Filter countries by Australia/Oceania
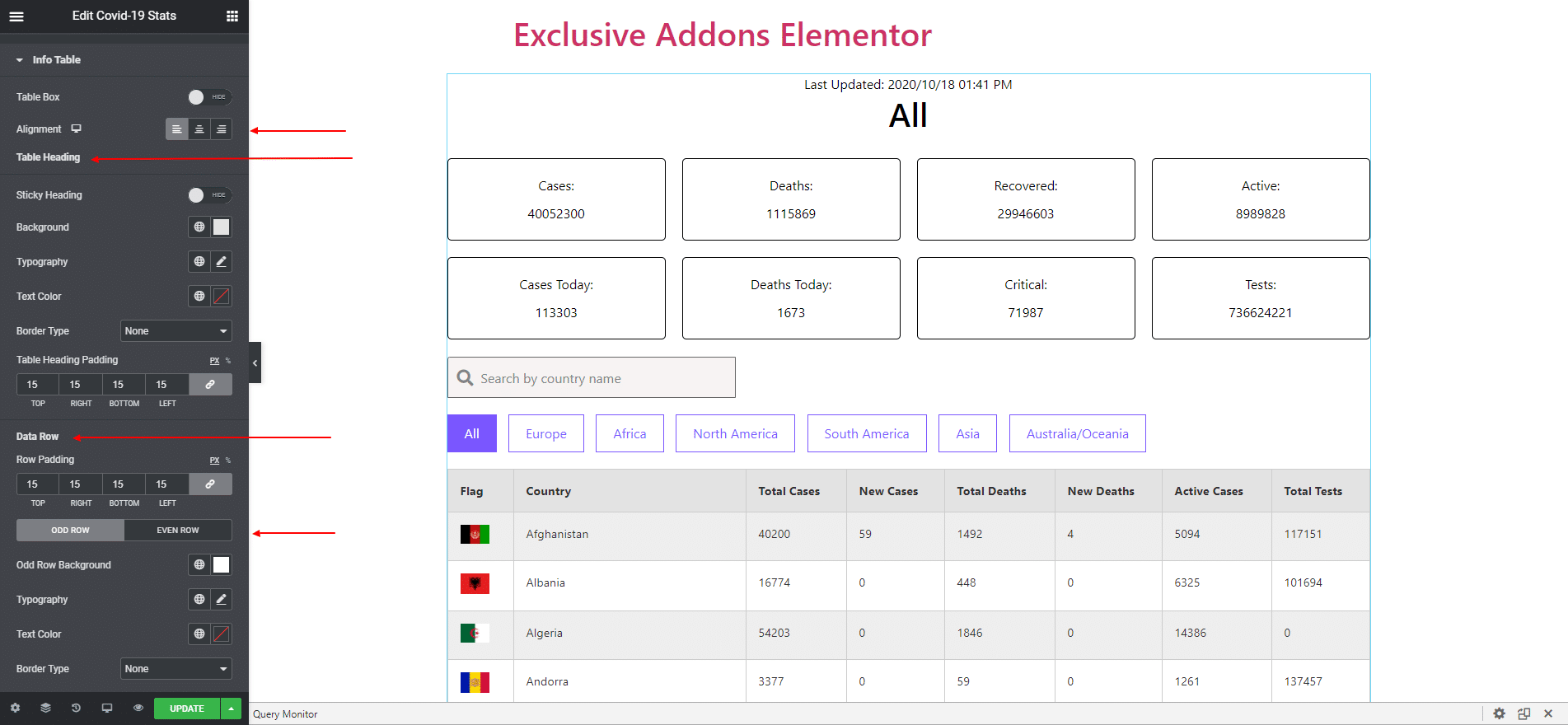Image resolution: width=1568 pixels, height=725 pixels. point(1078,433)
